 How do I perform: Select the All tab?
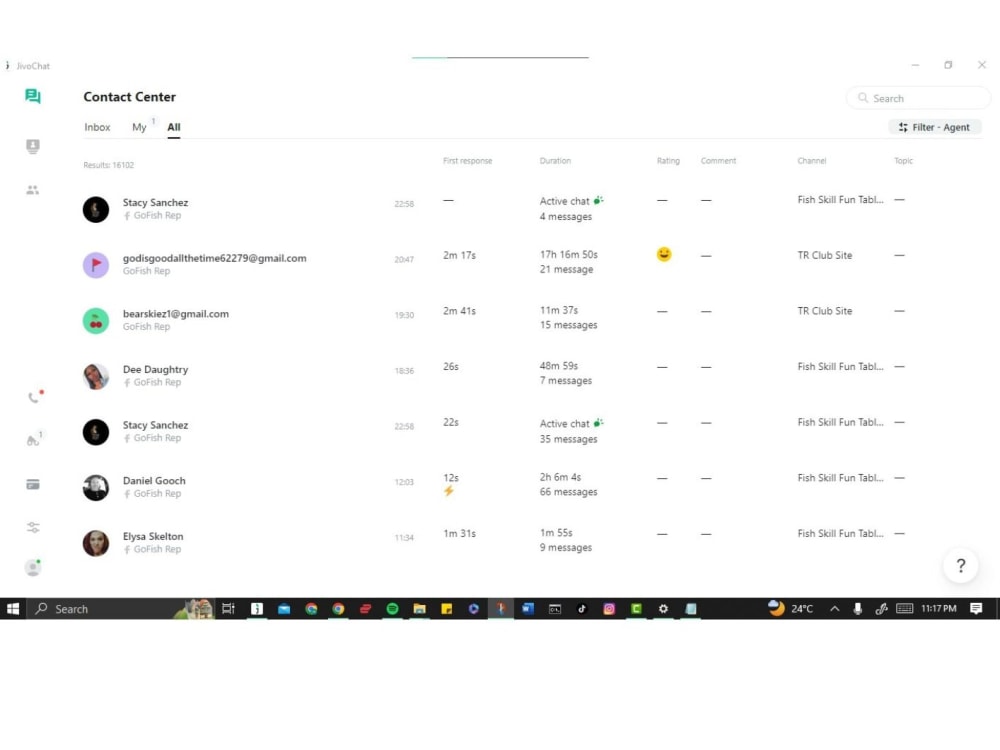pos(174,127)
